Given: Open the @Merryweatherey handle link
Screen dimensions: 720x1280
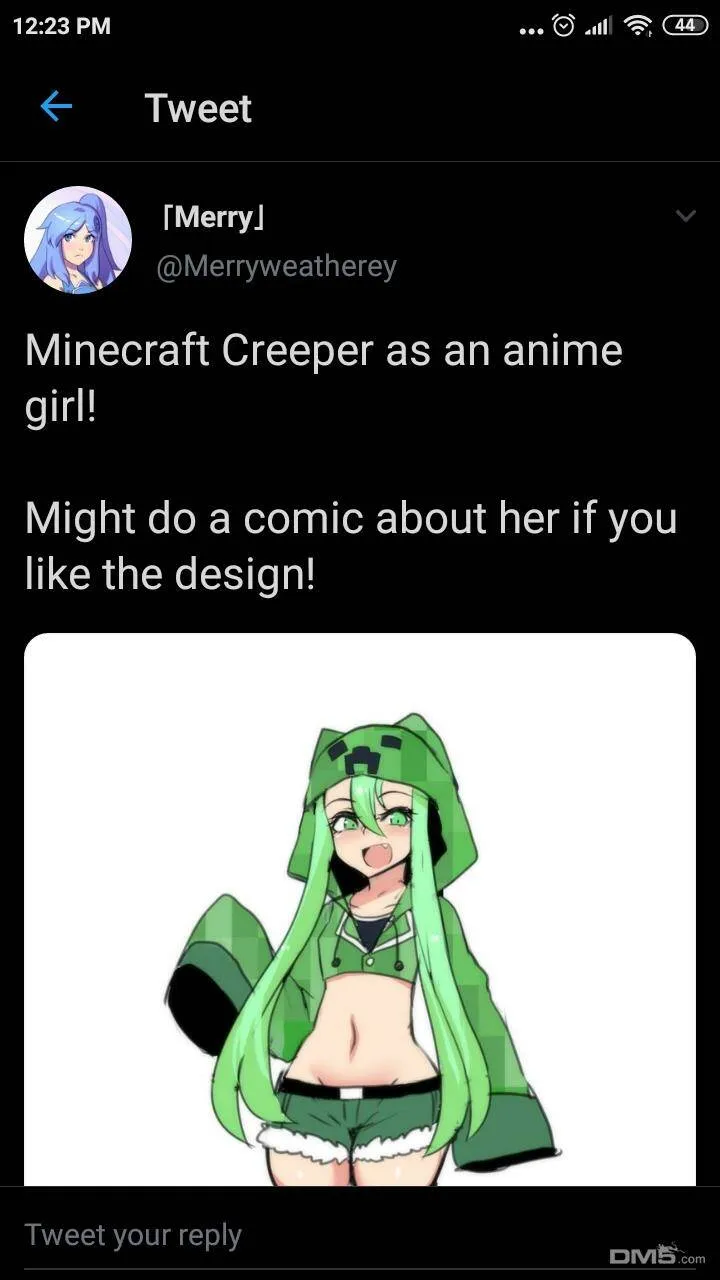Looking at the screenshot, I should (277, 266).
